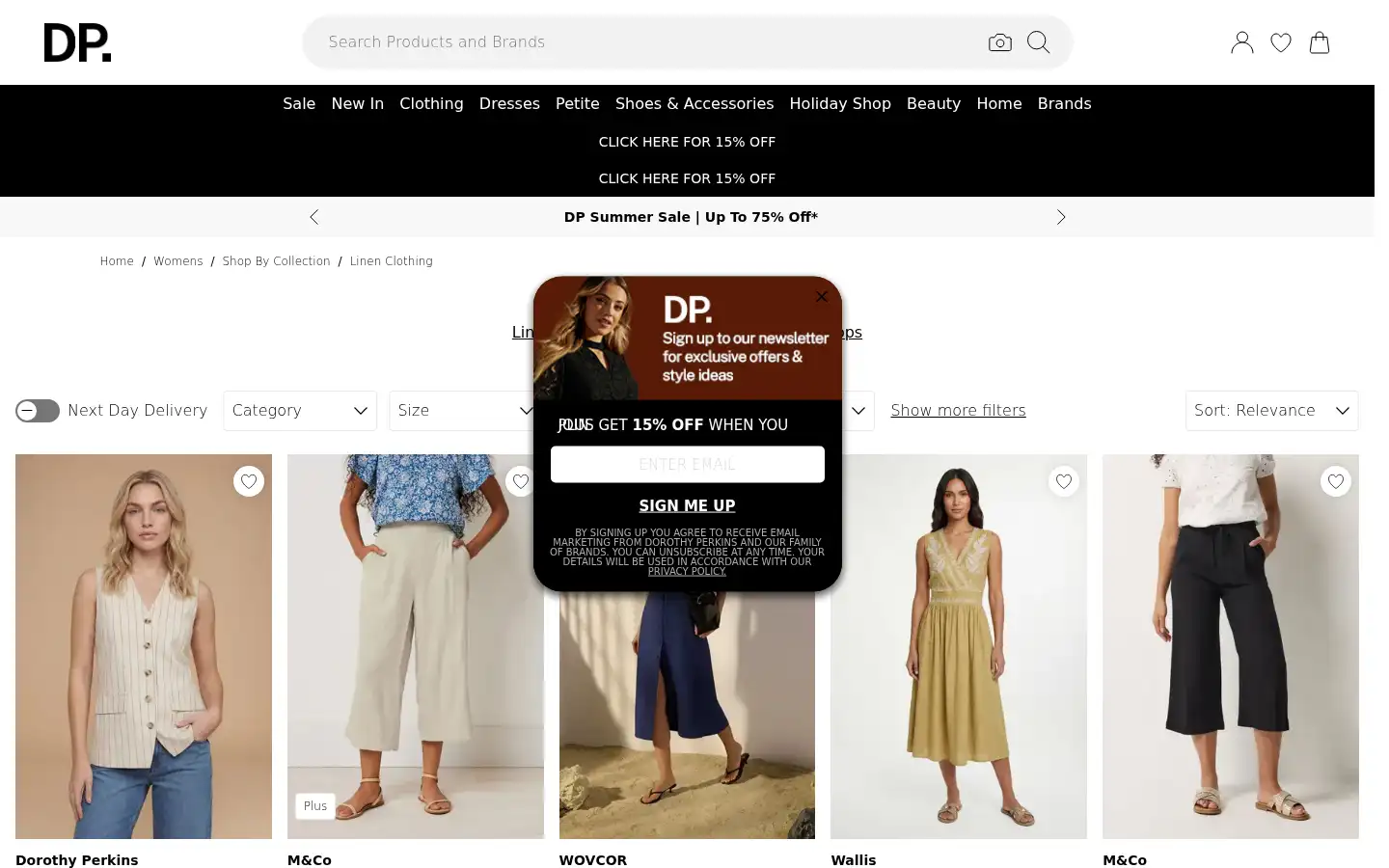The image size is (1389, 868).
Task: Focus the Enter Email field
Action: 688,464
